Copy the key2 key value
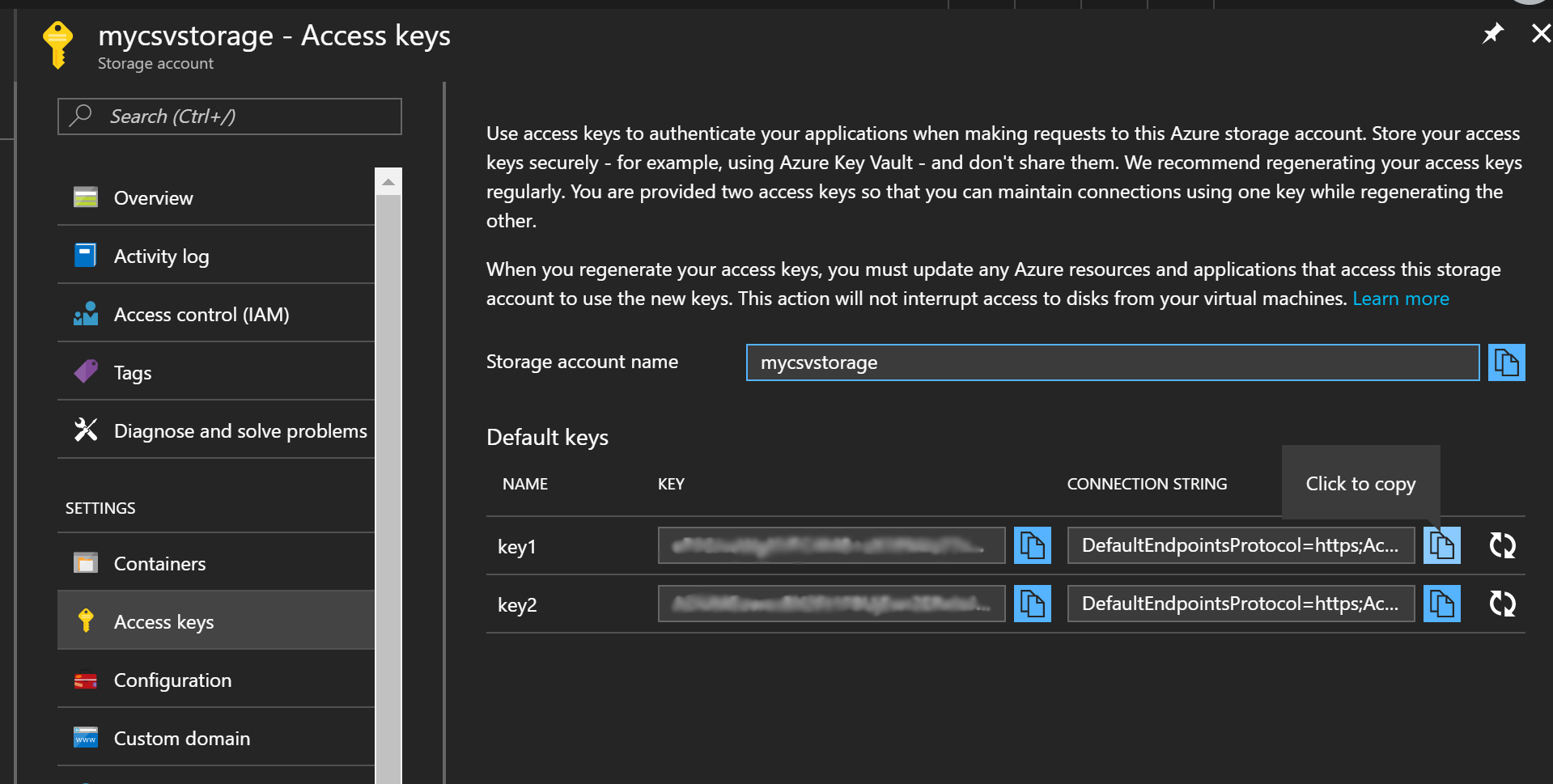The width and height of the screenshot is (1553, 784). pos(1033,604)
